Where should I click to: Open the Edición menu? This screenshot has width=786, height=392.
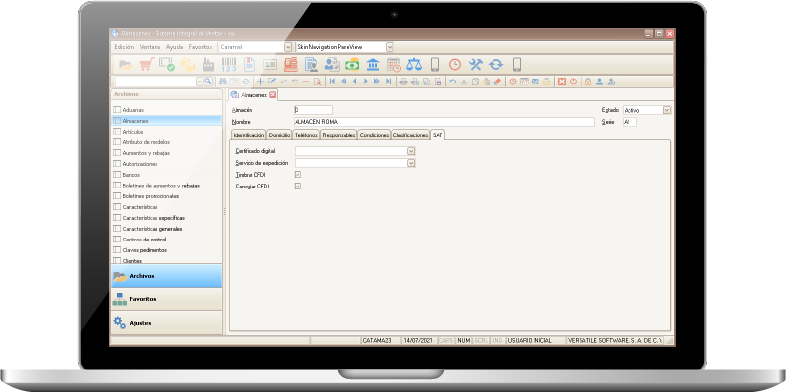click(124, 47)
